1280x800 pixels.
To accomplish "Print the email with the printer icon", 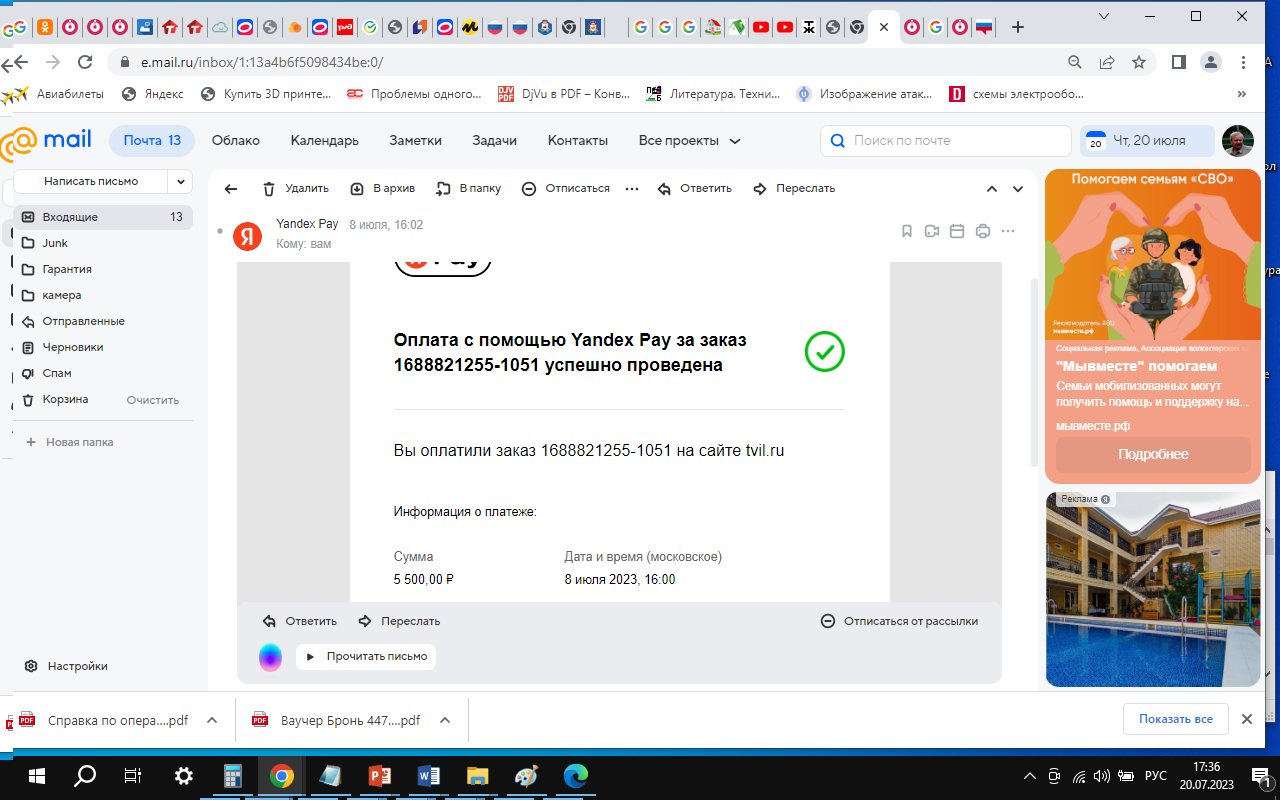I will (983, 231).
